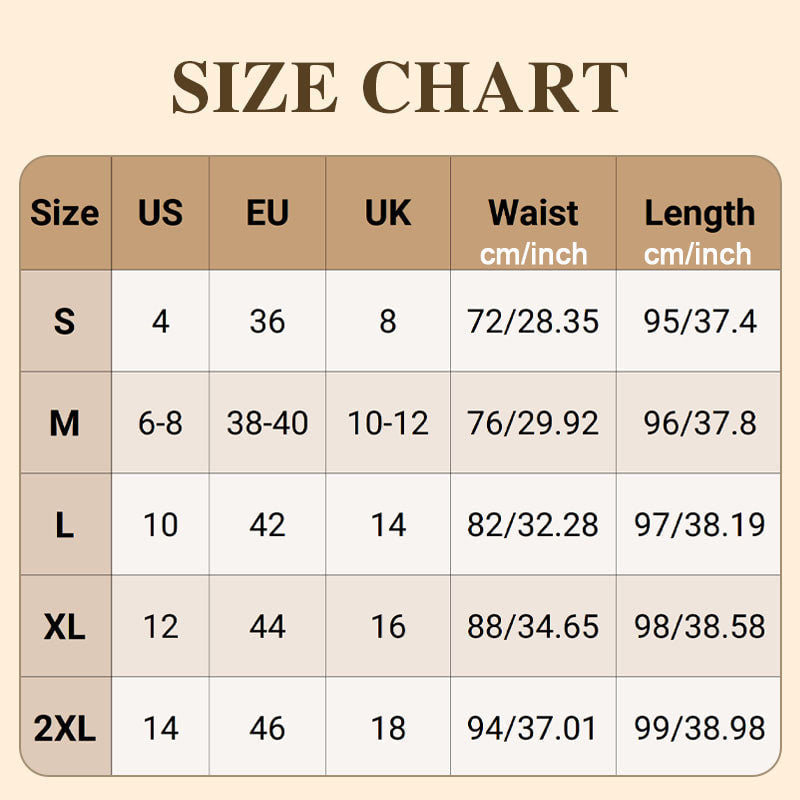Click EU size 38-40 cell
The width and height of the screenshot is (800, 800).
coord(267,423)
